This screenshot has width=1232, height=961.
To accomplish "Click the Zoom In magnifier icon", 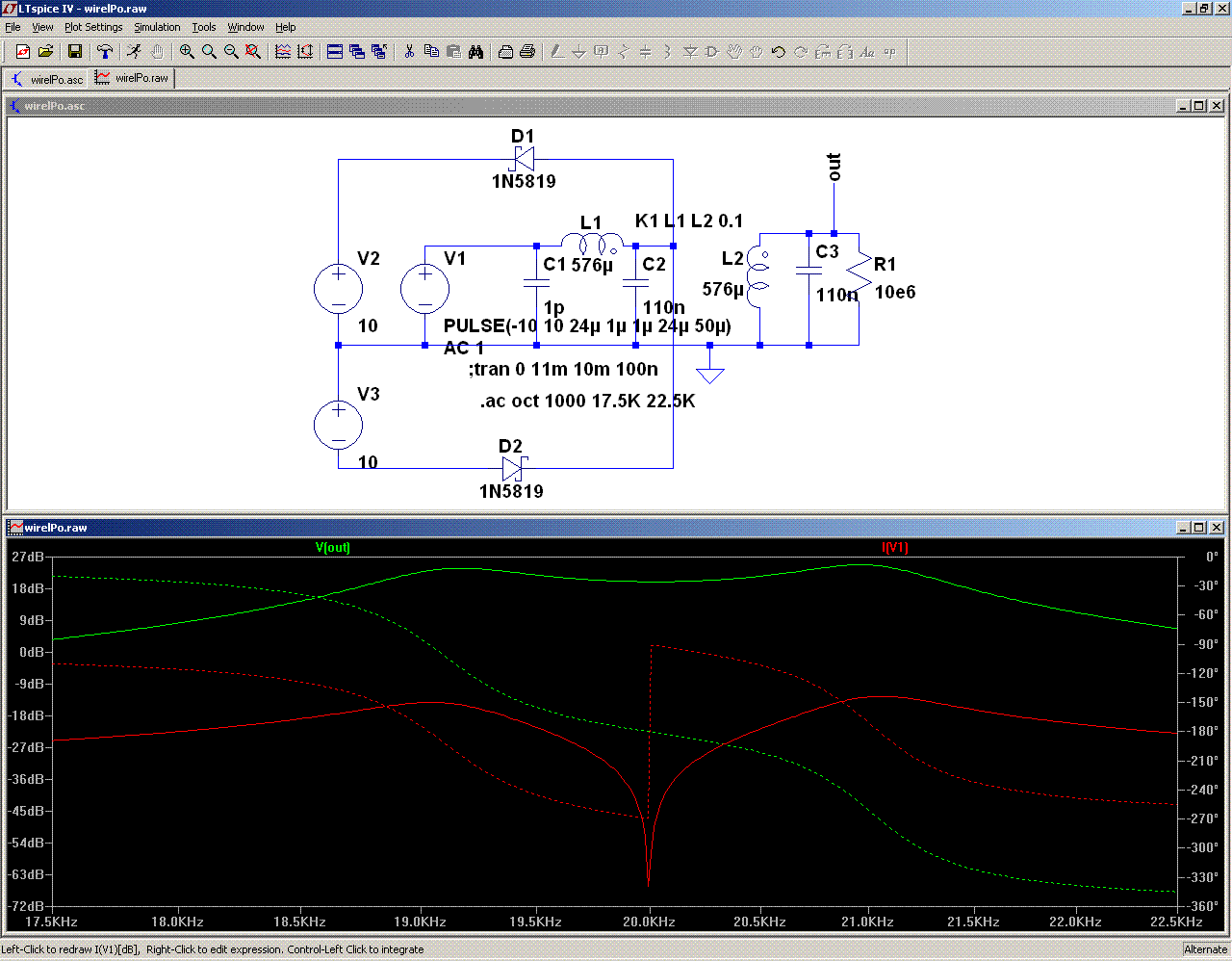I will [187, 52].
